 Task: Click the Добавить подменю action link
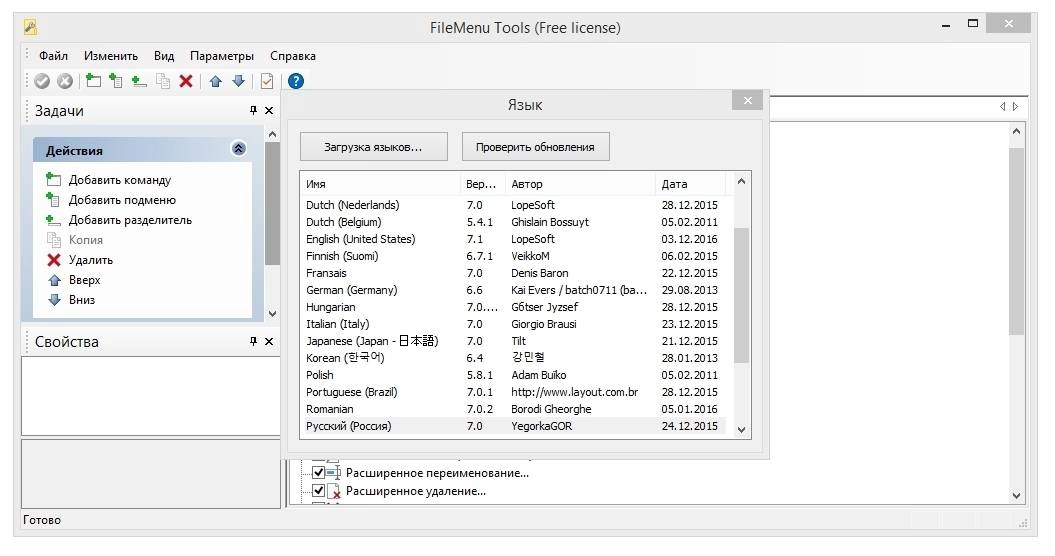(x=122, y=200)
